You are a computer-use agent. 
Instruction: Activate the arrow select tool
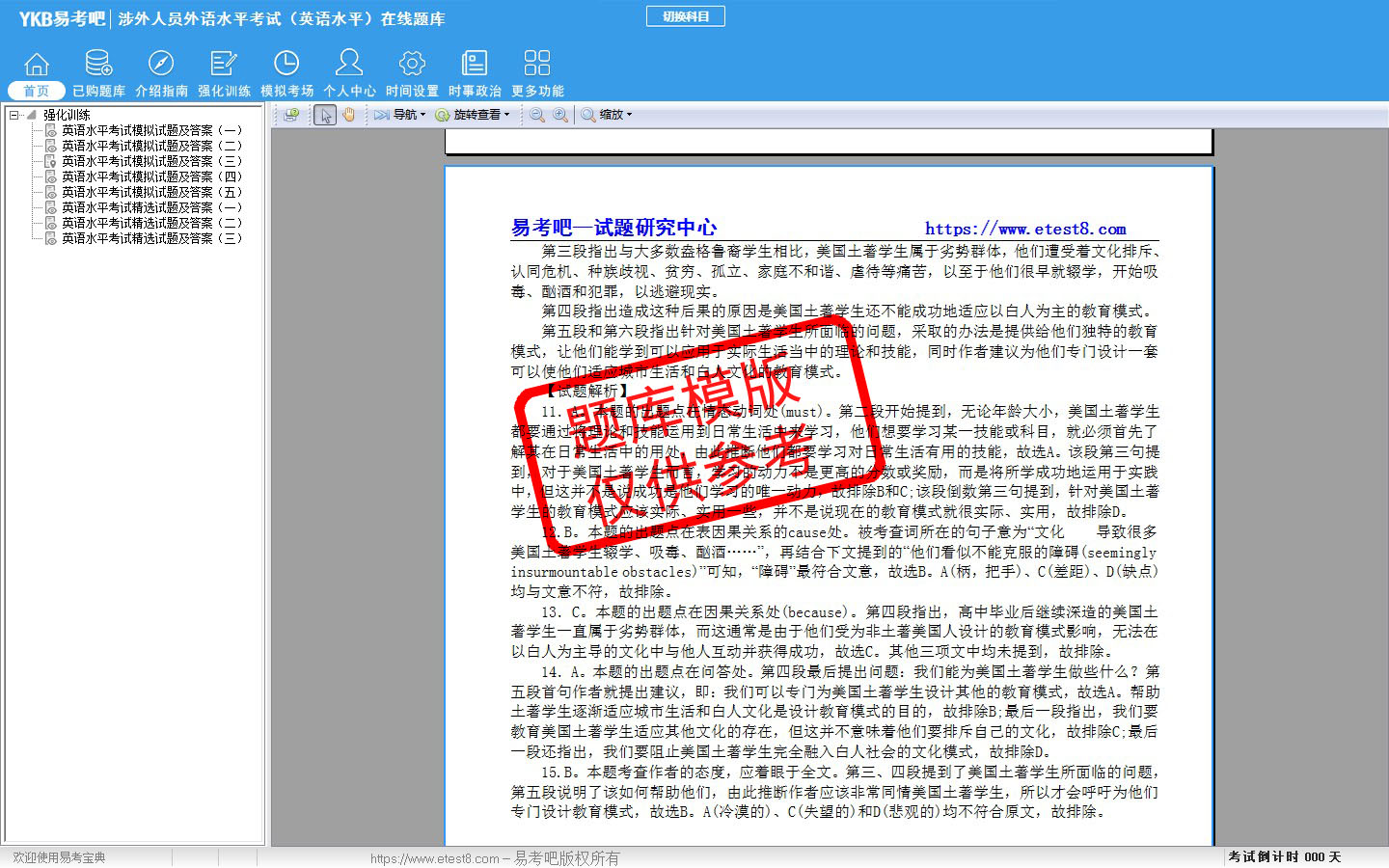[325, 115]
